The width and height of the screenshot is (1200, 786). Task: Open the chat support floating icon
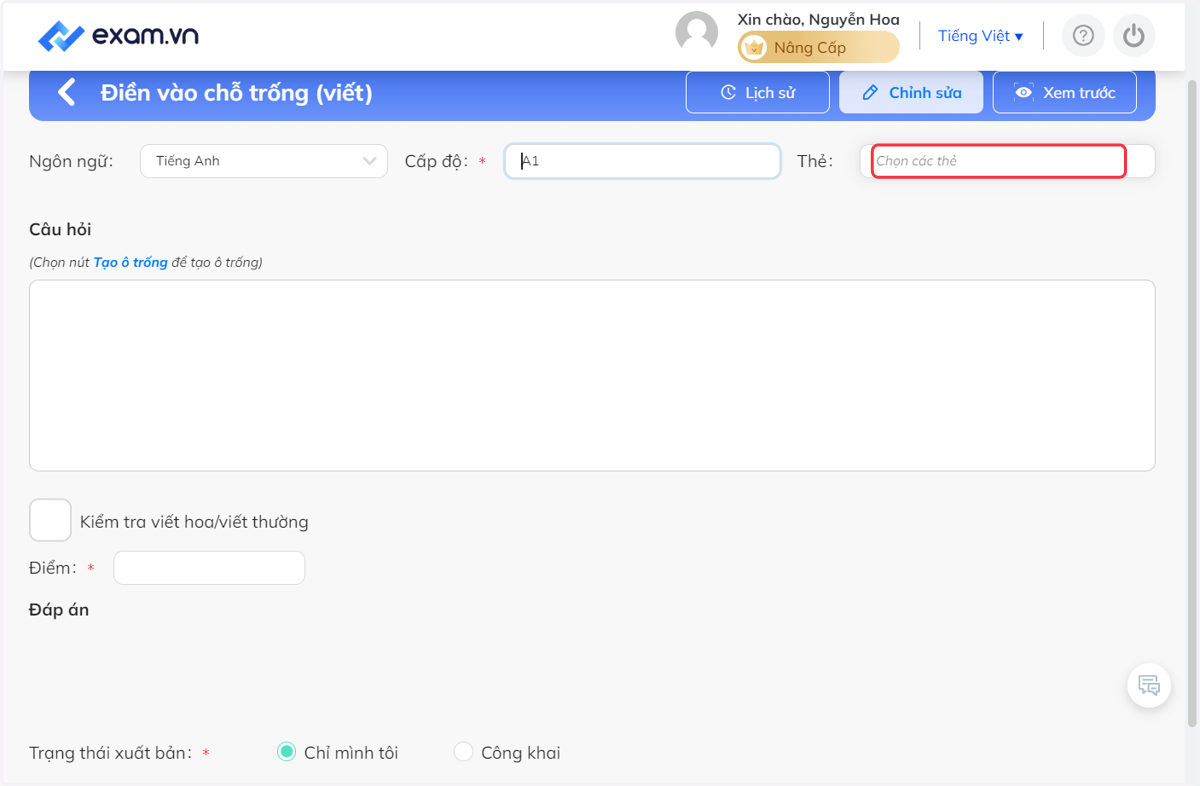(1149, 686)
